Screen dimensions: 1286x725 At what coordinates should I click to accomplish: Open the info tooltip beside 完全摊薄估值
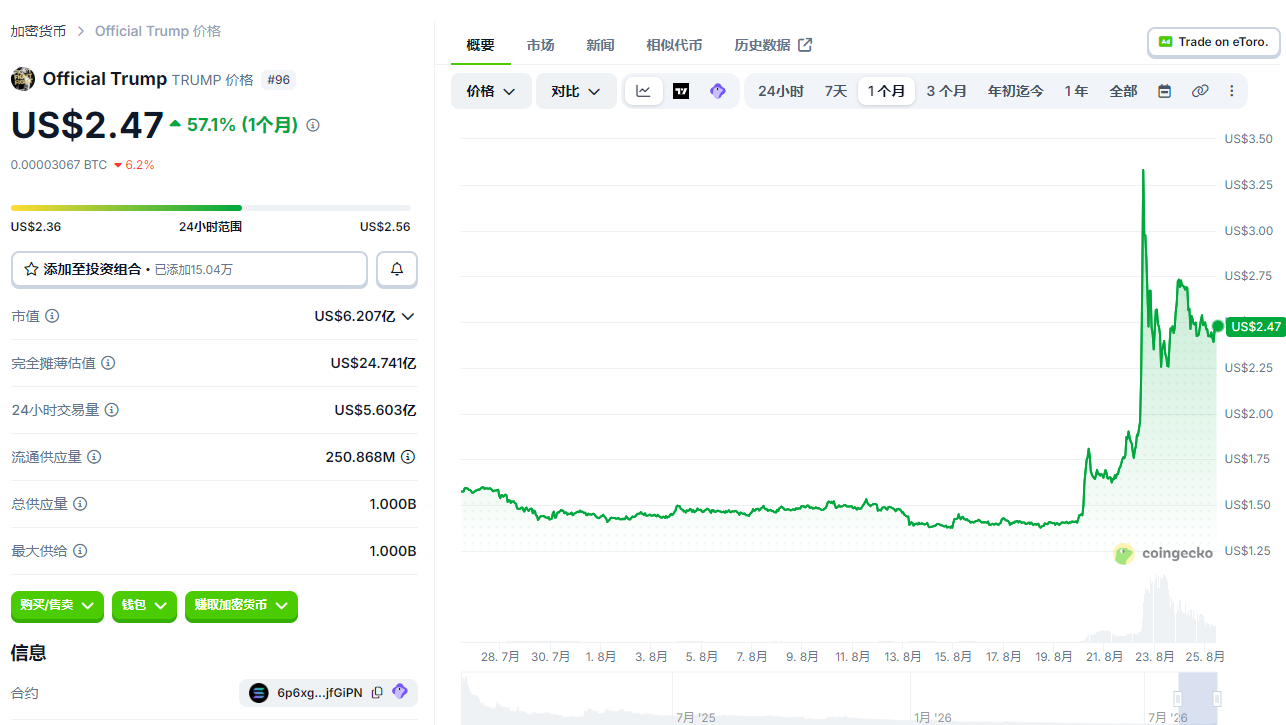pos(108,363)
